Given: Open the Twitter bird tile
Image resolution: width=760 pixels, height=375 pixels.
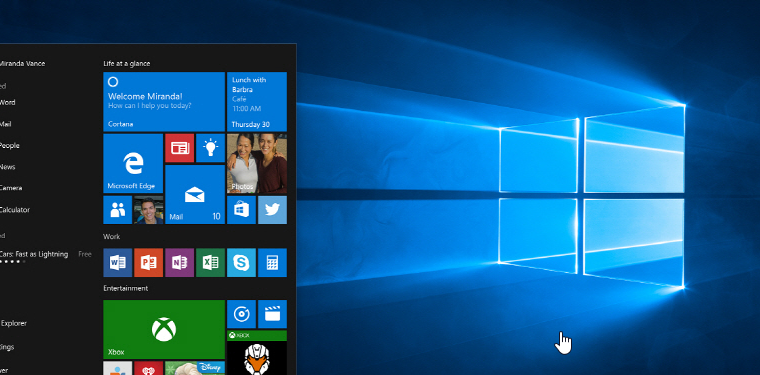Looking at the screenshot, I should coord(272,210).
